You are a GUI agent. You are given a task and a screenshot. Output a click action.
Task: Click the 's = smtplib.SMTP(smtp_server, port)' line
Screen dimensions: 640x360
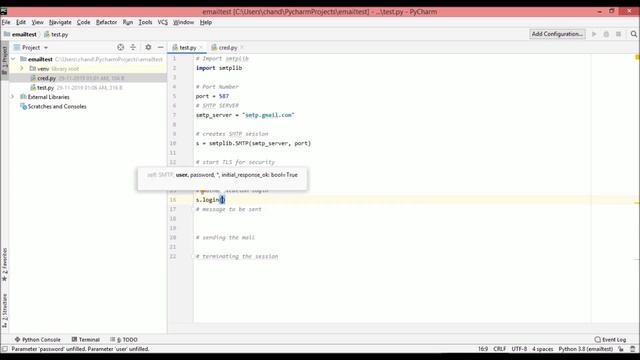pos(253,143)
